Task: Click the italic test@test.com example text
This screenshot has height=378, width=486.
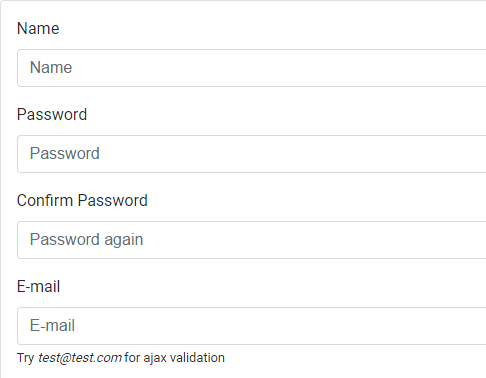Action: point(80,358)
